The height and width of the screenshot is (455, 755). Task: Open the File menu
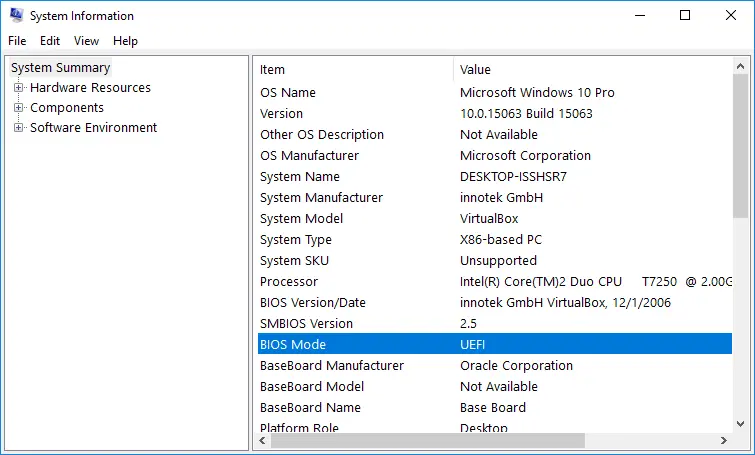click(17, 41)
